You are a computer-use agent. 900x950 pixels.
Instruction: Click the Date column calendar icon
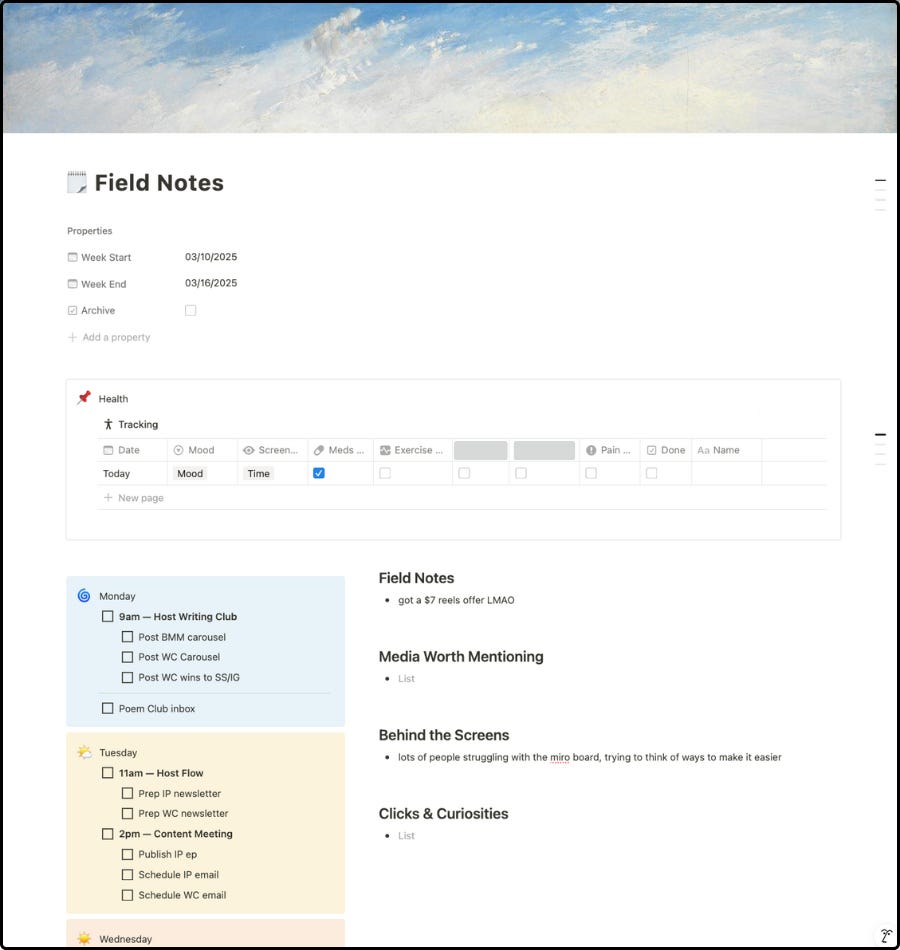click(108, 450)
